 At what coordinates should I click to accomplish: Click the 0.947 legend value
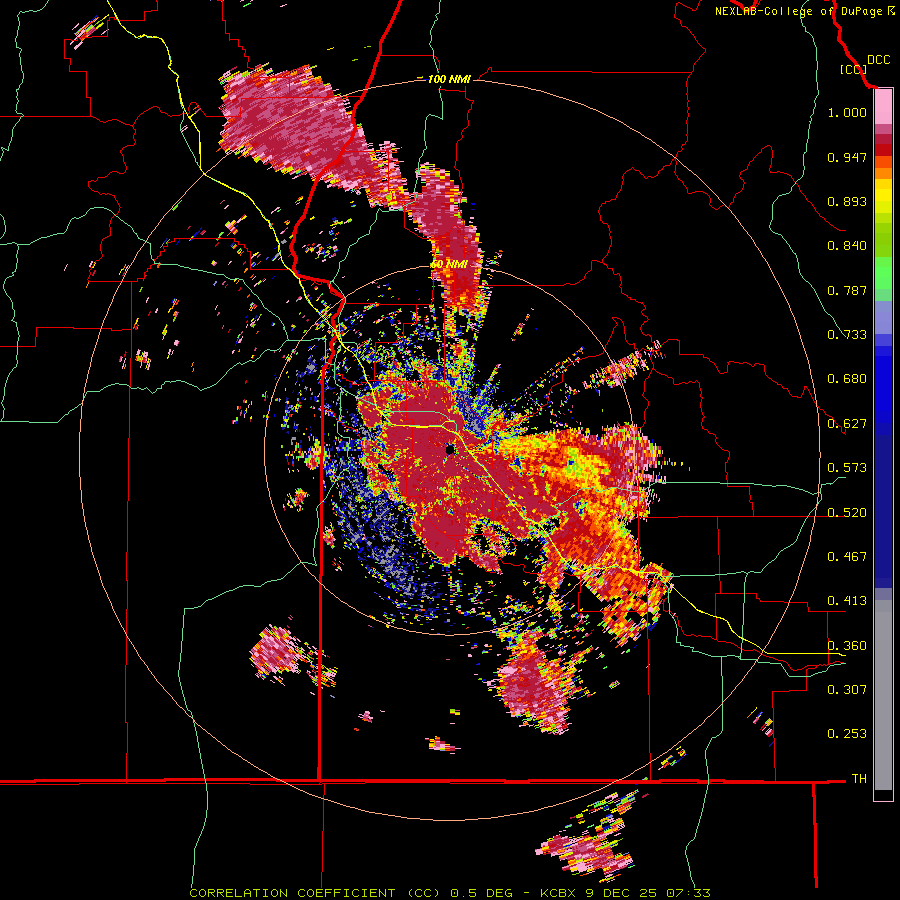[x=847, y=157]
